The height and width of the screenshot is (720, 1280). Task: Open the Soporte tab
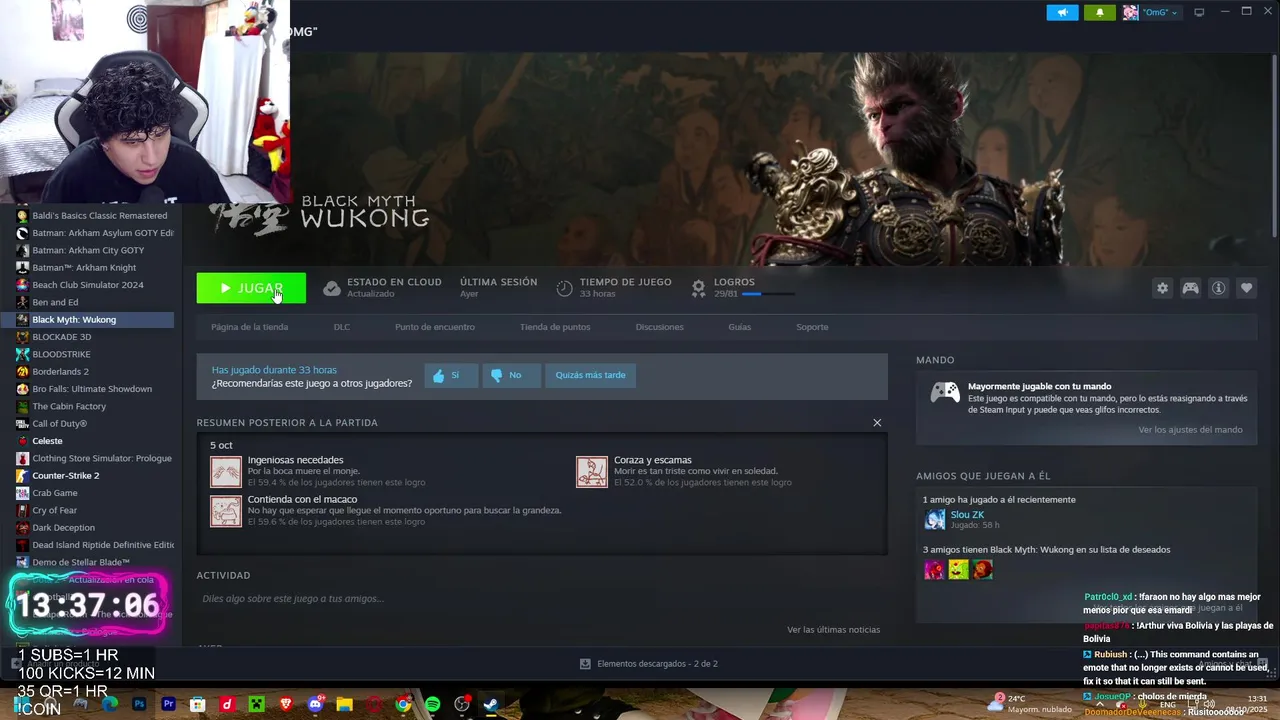point(812,327)
